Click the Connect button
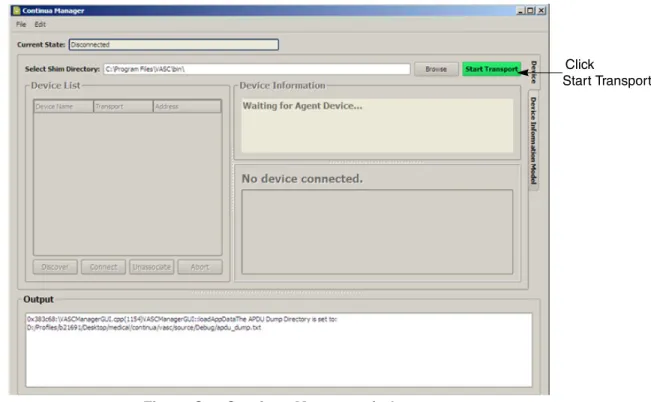The height and width of the screenshot is (402, 651). (x=103, y=267)
